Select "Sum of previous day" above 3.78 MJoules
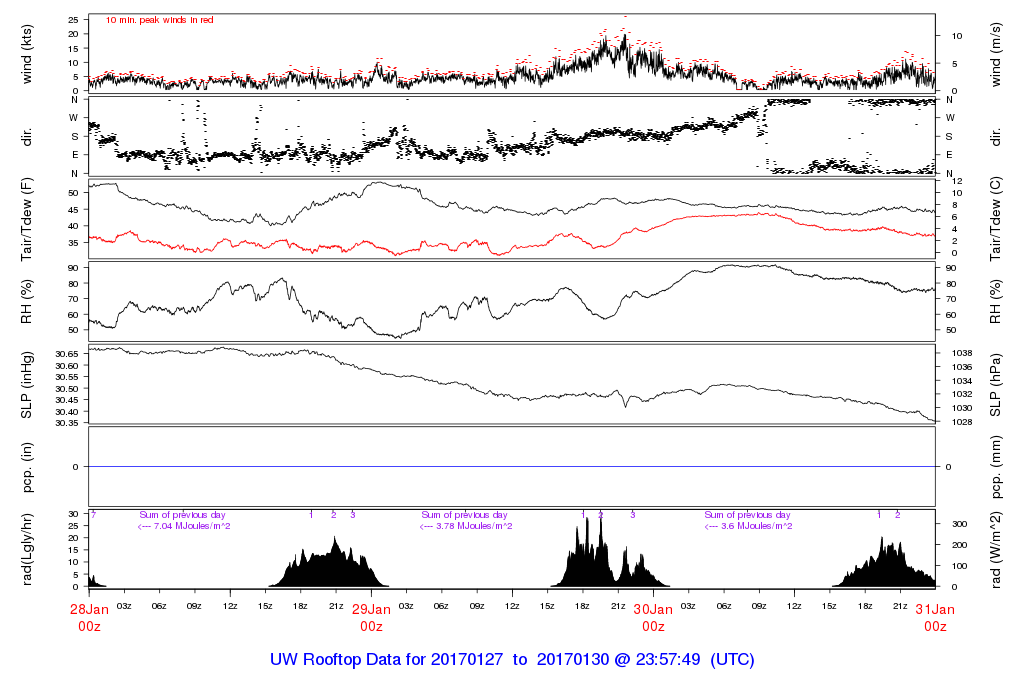The image size is (1024, 700). (x=464, y=515)
